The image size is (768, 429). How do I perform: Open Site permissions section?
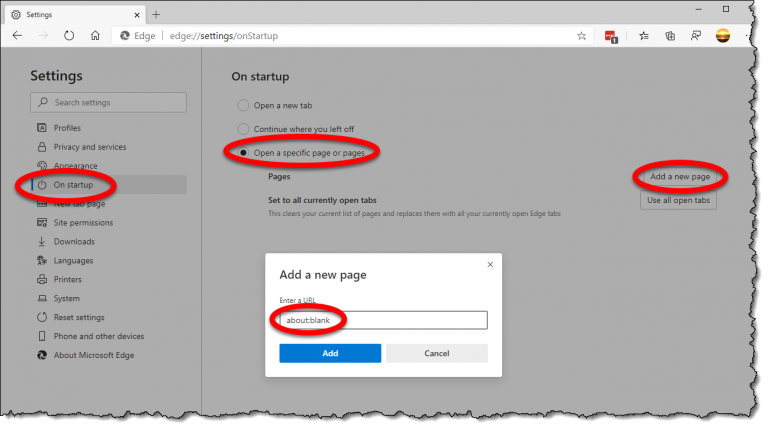pos(83,223)
